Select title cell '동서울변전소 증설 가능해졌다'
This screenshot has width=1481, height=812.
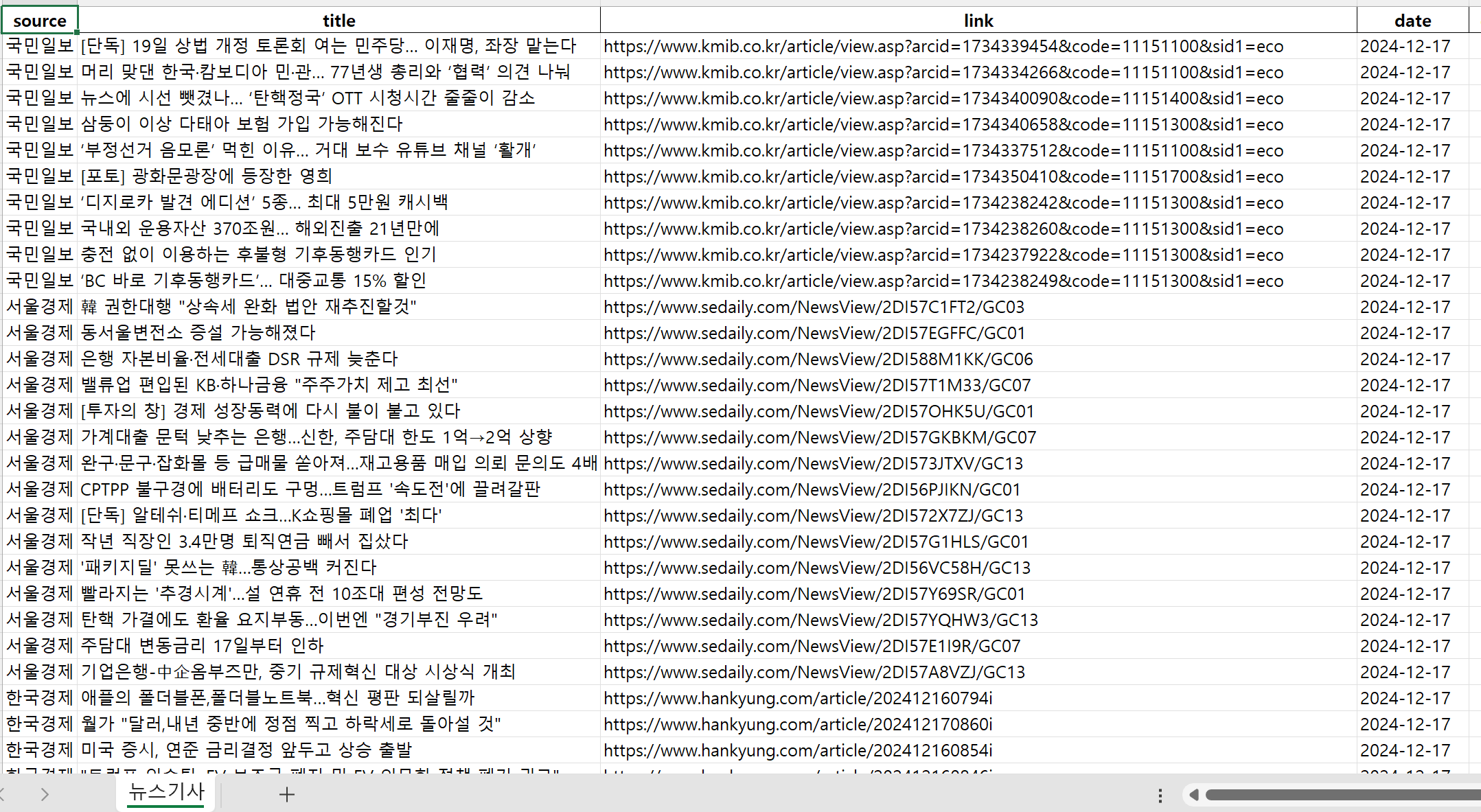tap(198, 333)
